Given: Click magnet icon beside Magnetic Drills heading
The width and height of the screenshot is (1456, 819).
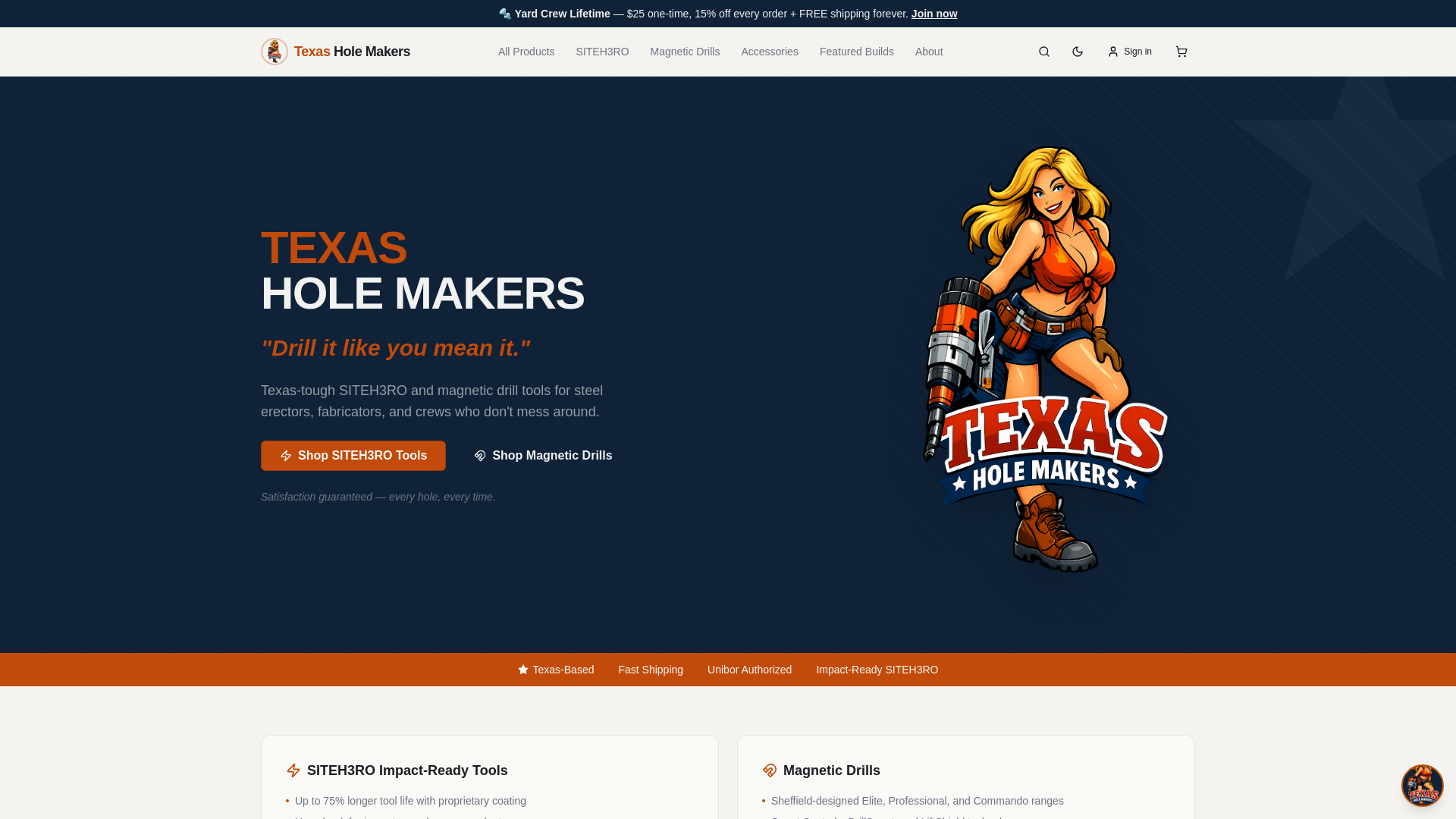Looking at the screenshot, I should 770,770.
